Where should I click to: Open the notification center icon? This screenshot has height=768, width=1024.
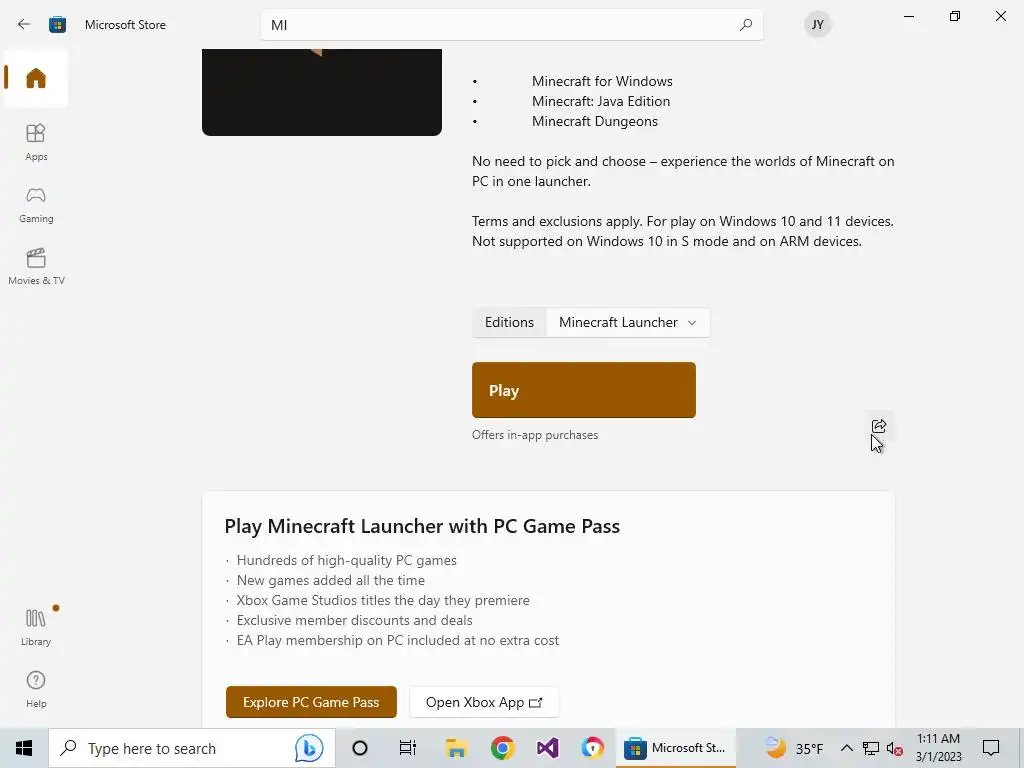point(991,748)
